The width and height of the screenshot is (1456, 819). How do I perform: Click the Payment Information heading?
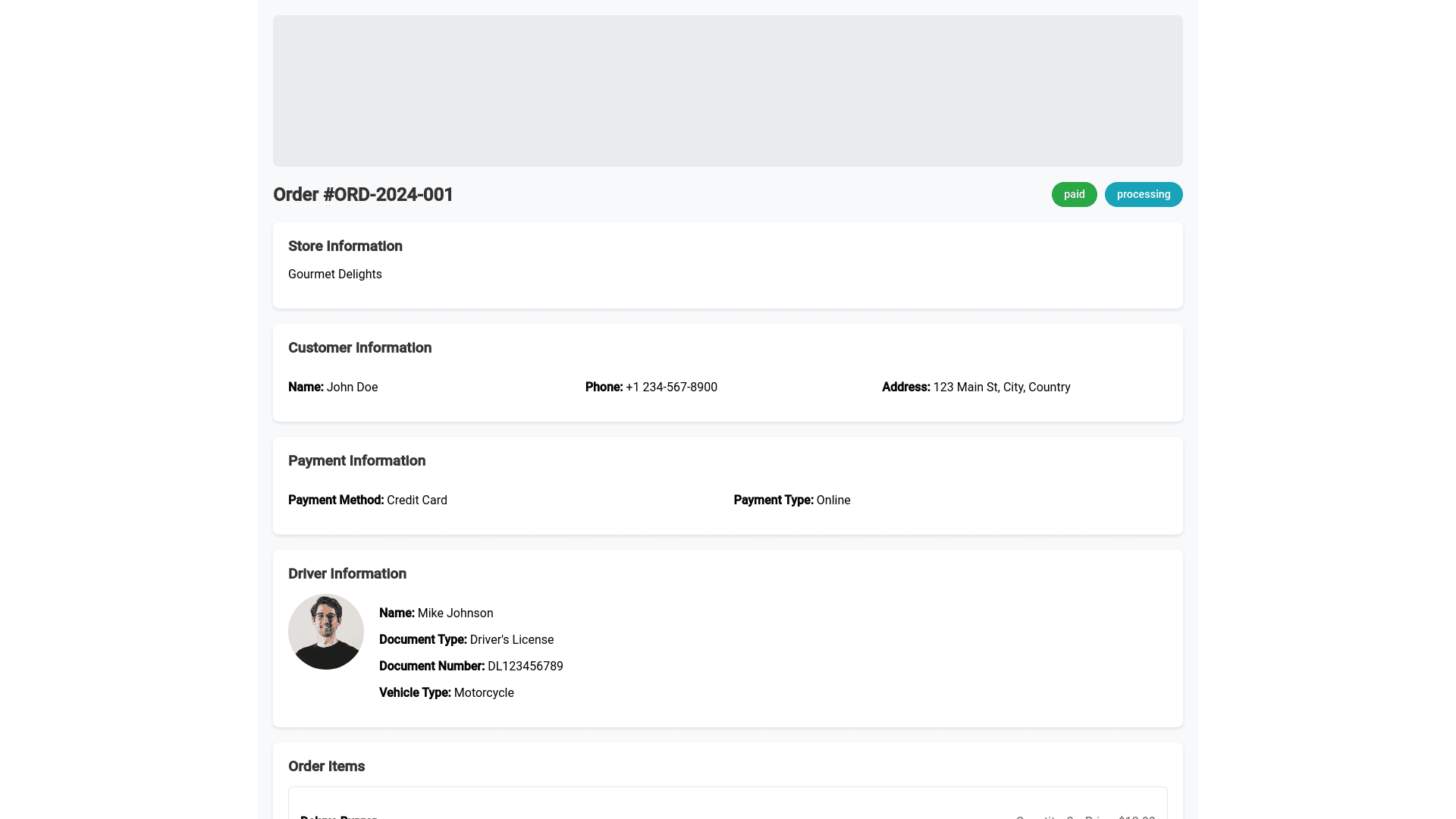pyautogui.click(x=356, y=461)
